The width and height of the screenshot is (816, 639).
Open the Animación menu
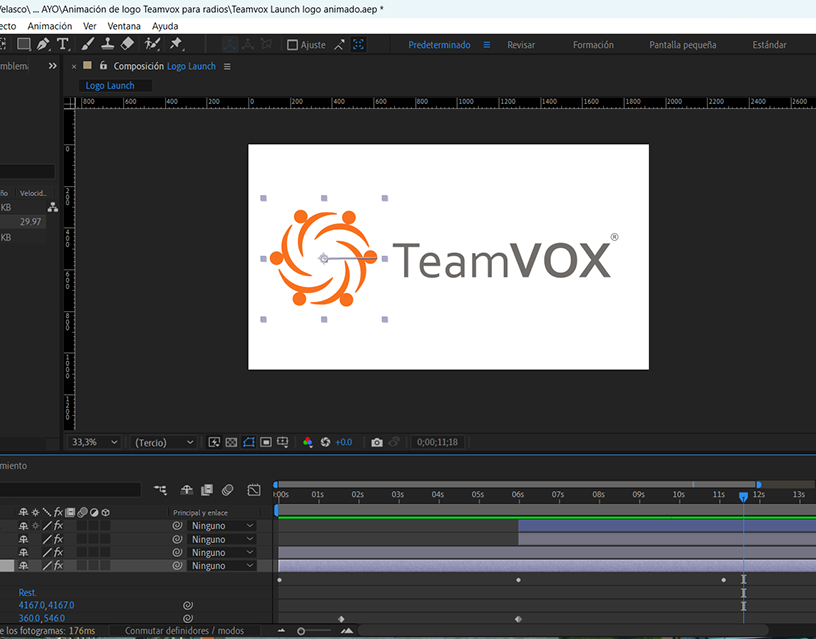click(x=50, y=26)
